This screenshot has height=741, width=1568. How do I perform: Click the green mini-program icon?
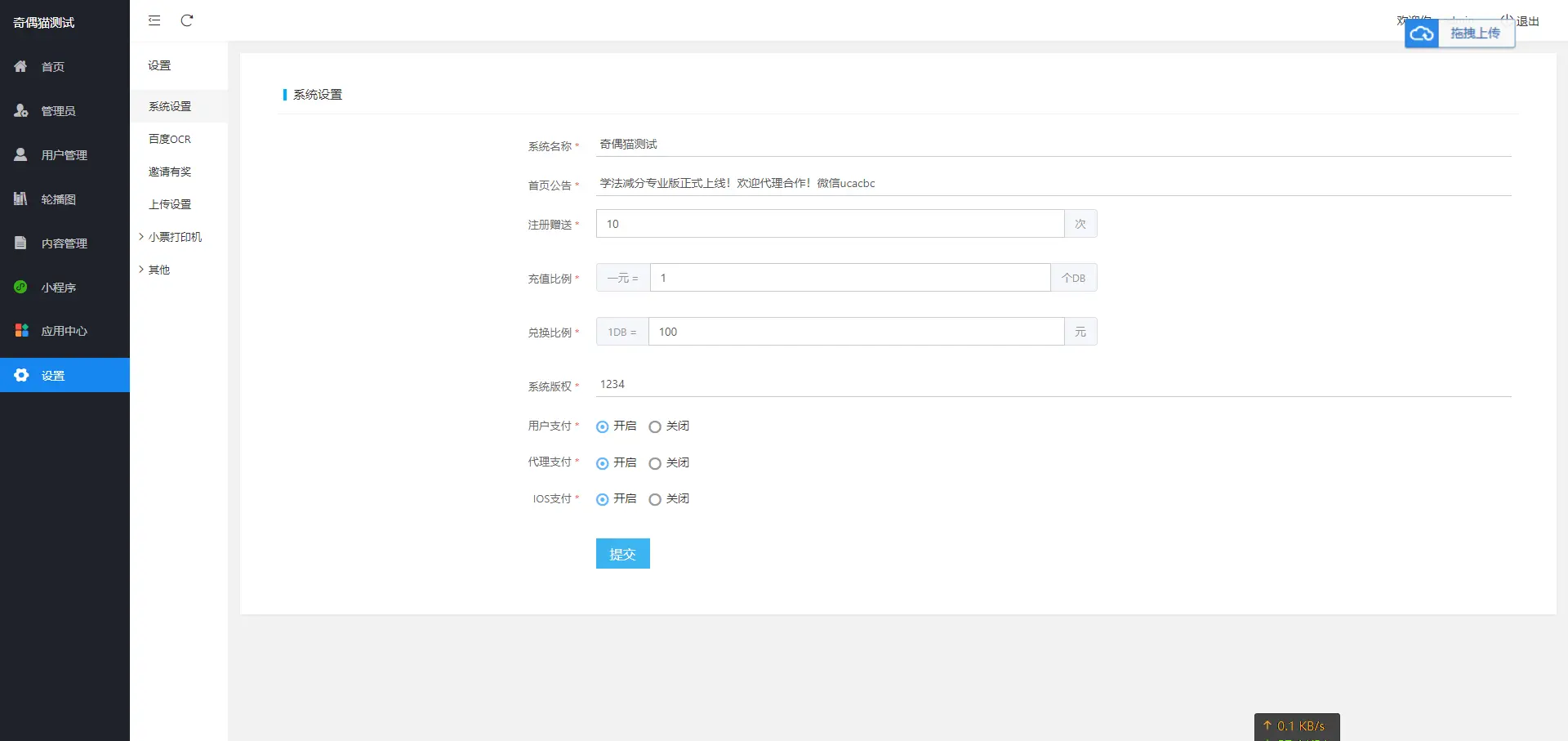(x=21, y=287)
